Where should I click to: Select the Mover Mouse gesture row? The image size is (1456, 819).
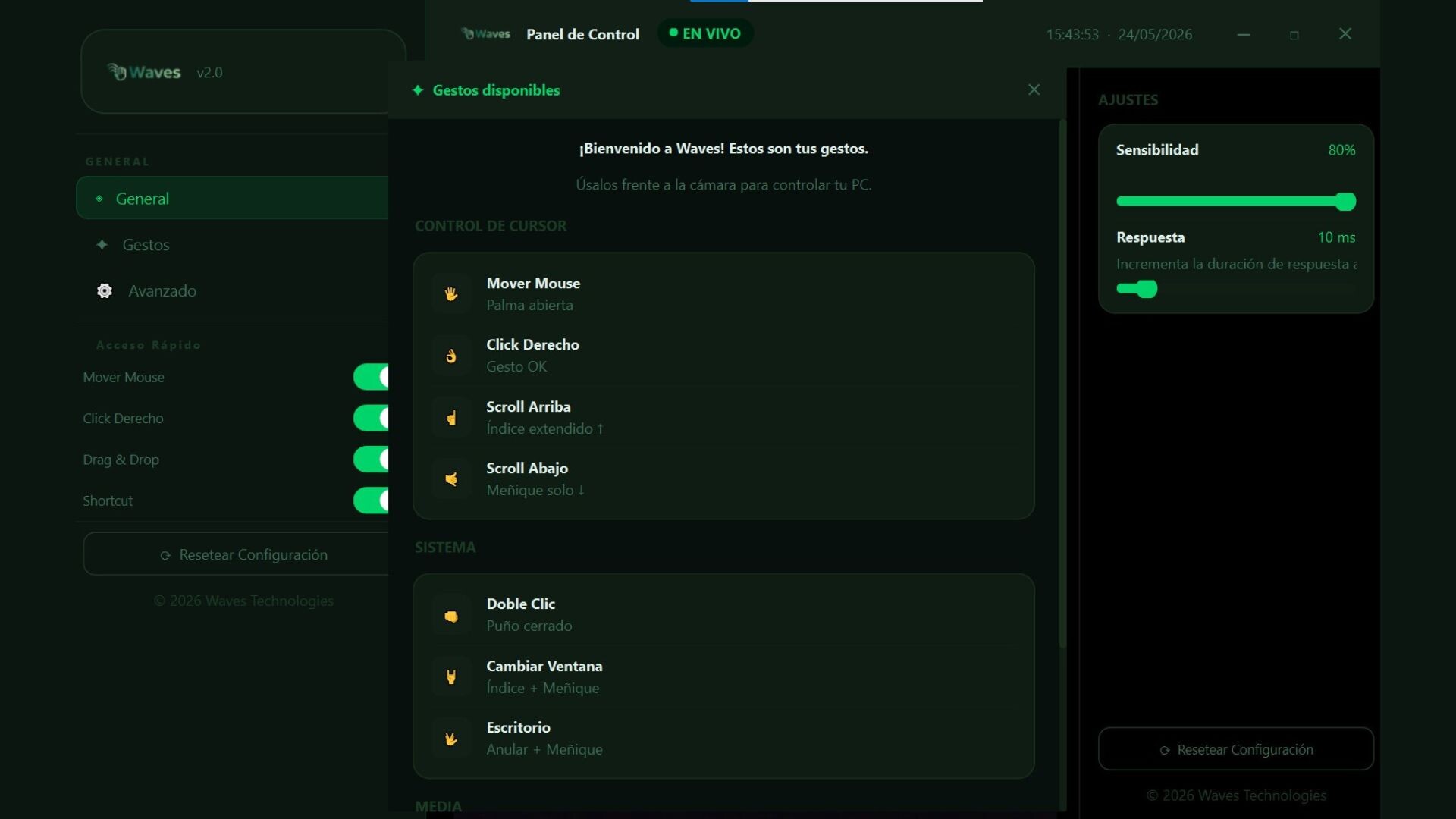[723, 294]
